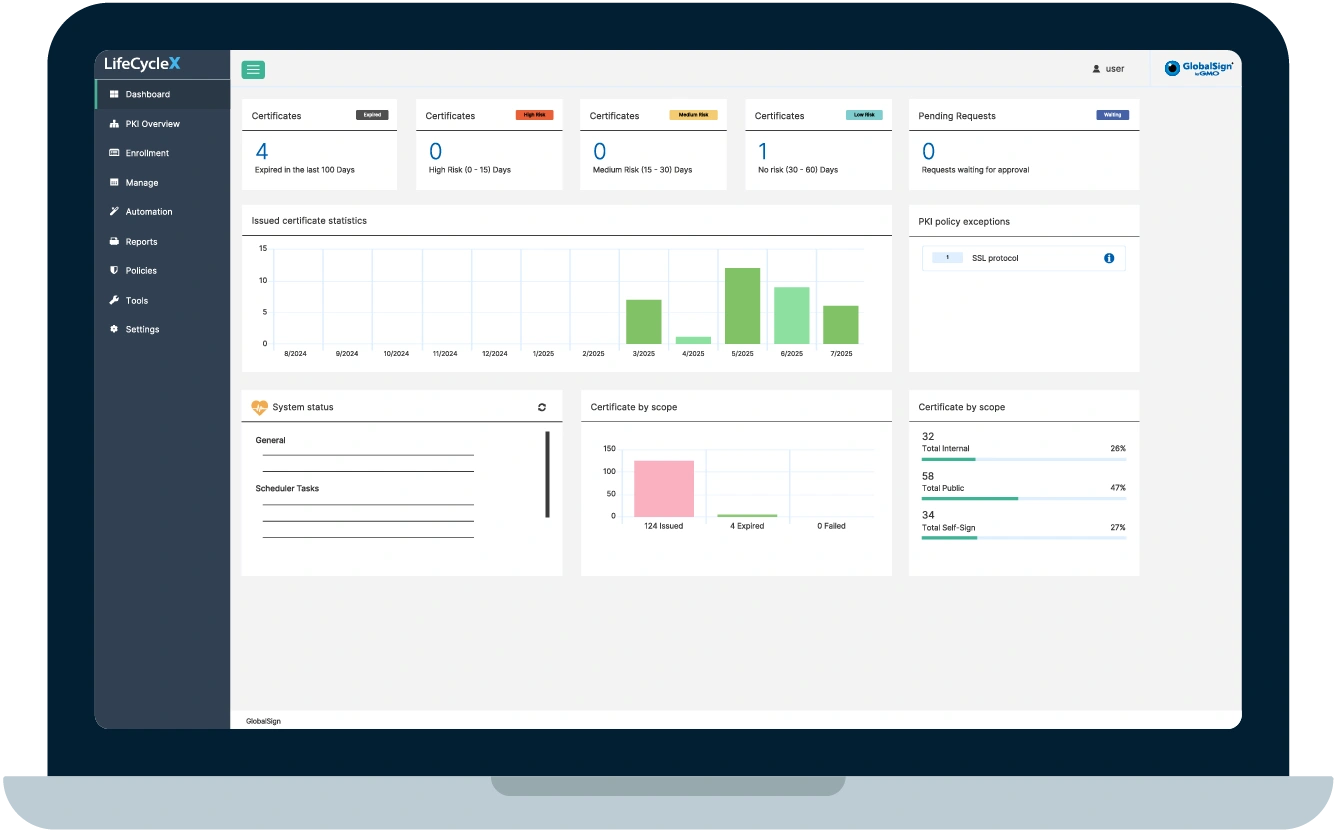This screenshot has height=831, width=1337.
Task: Click the Policies shield icon
Action: pyautogui.click(x=113, y=270)
